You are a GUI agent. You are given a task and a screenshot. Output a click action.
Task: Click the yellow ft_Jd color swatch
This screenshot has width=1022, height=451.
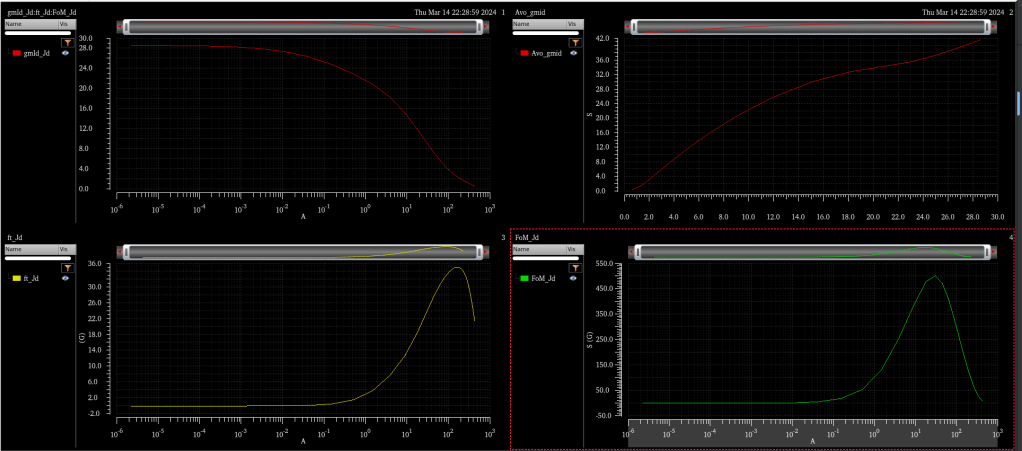point(16,278)
